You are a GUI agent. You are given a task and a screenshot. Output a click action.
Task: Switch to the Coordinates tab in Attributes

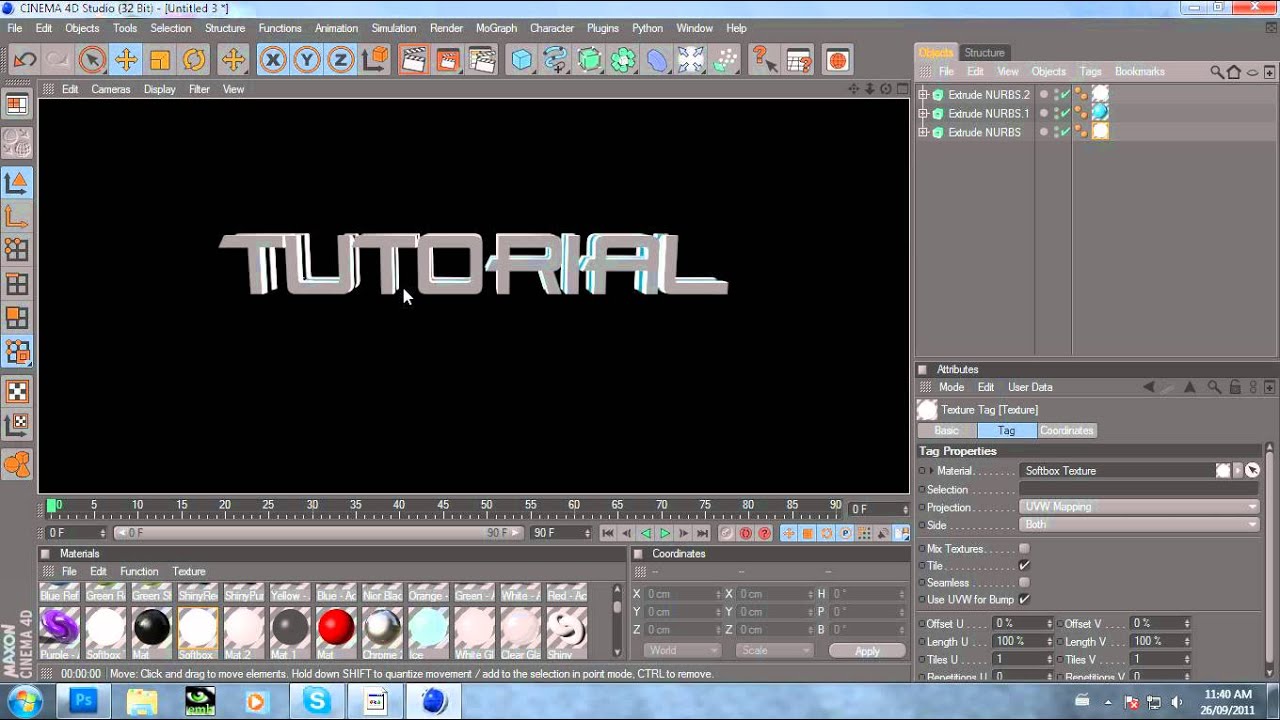[x=1066, y=430]
